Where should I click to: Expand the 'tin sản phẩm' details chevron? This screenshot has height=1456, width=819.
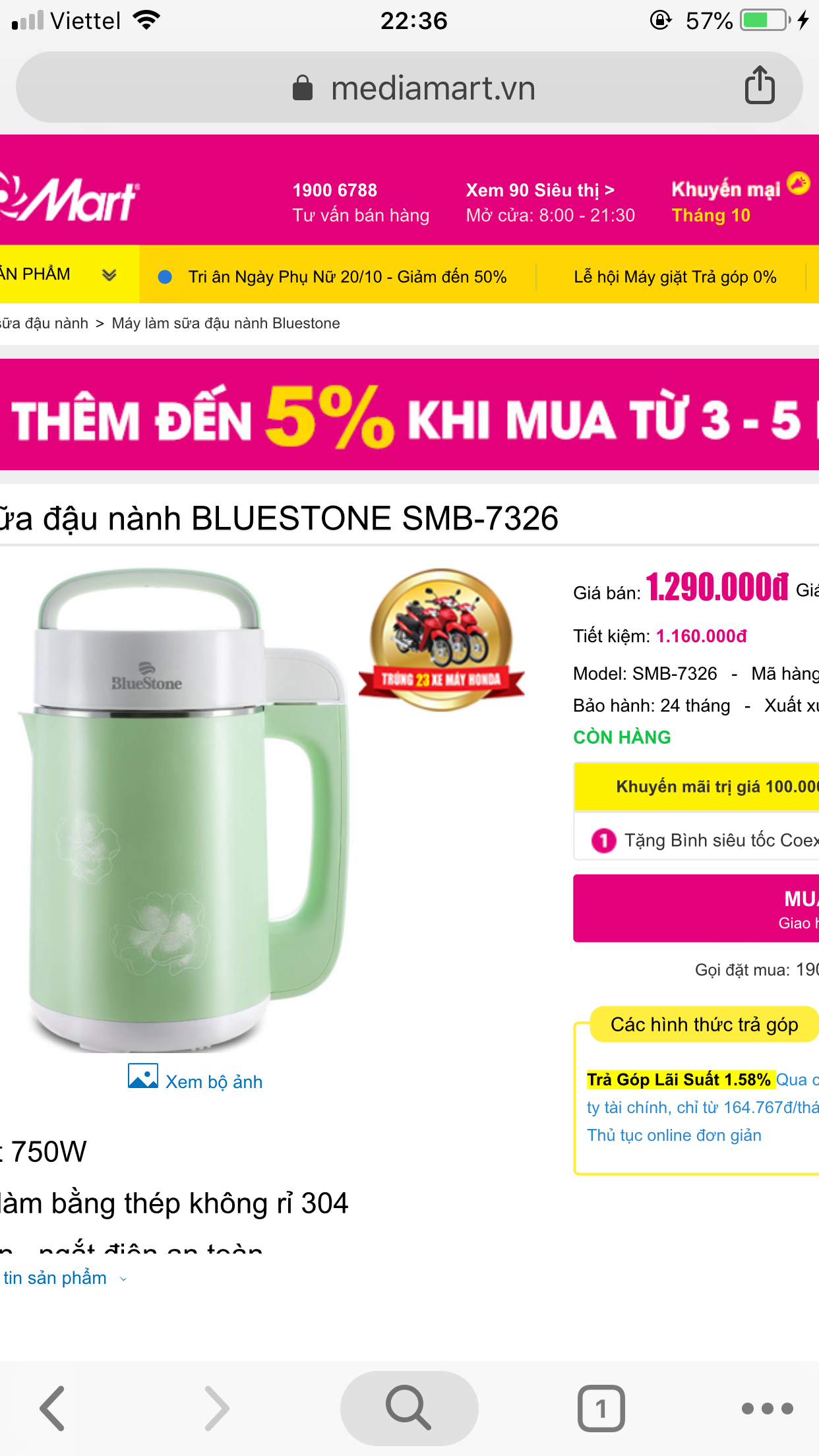pyautogui.click(x=123, y=1279)
